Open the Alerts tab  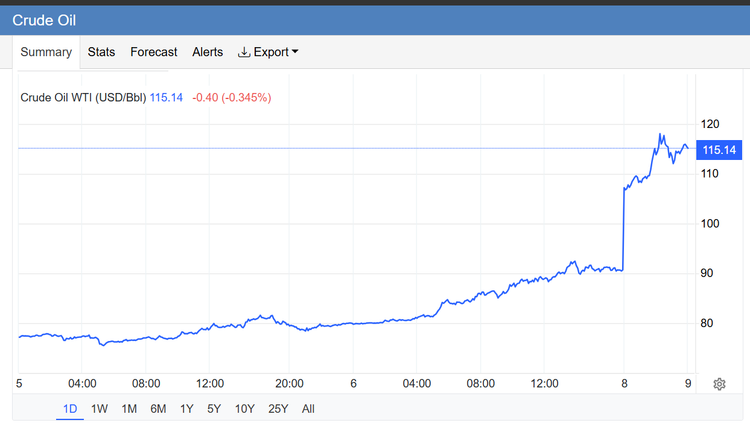(x=207, y=52)
